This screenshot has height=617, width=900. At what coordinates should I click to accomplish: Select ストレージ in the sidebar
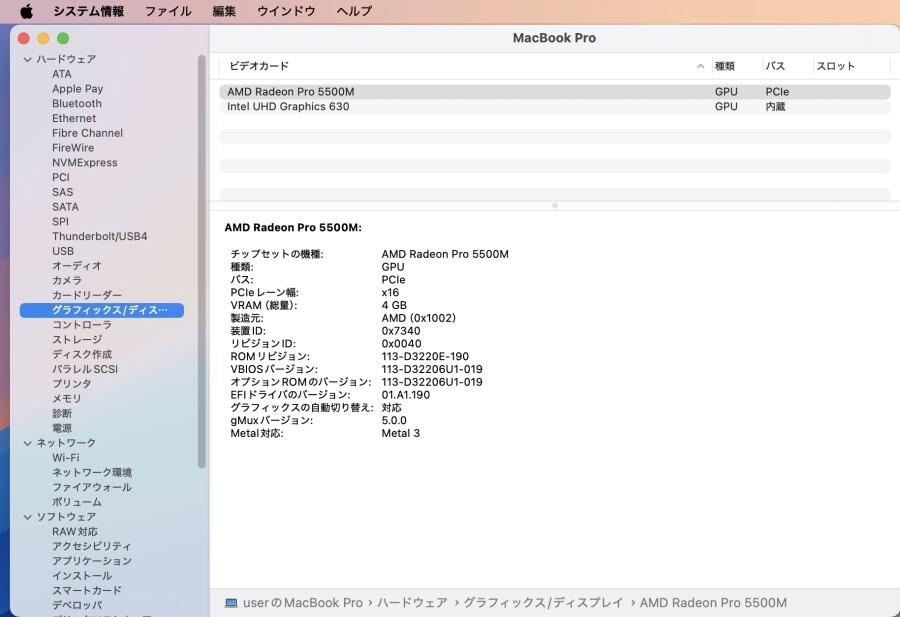77,340
